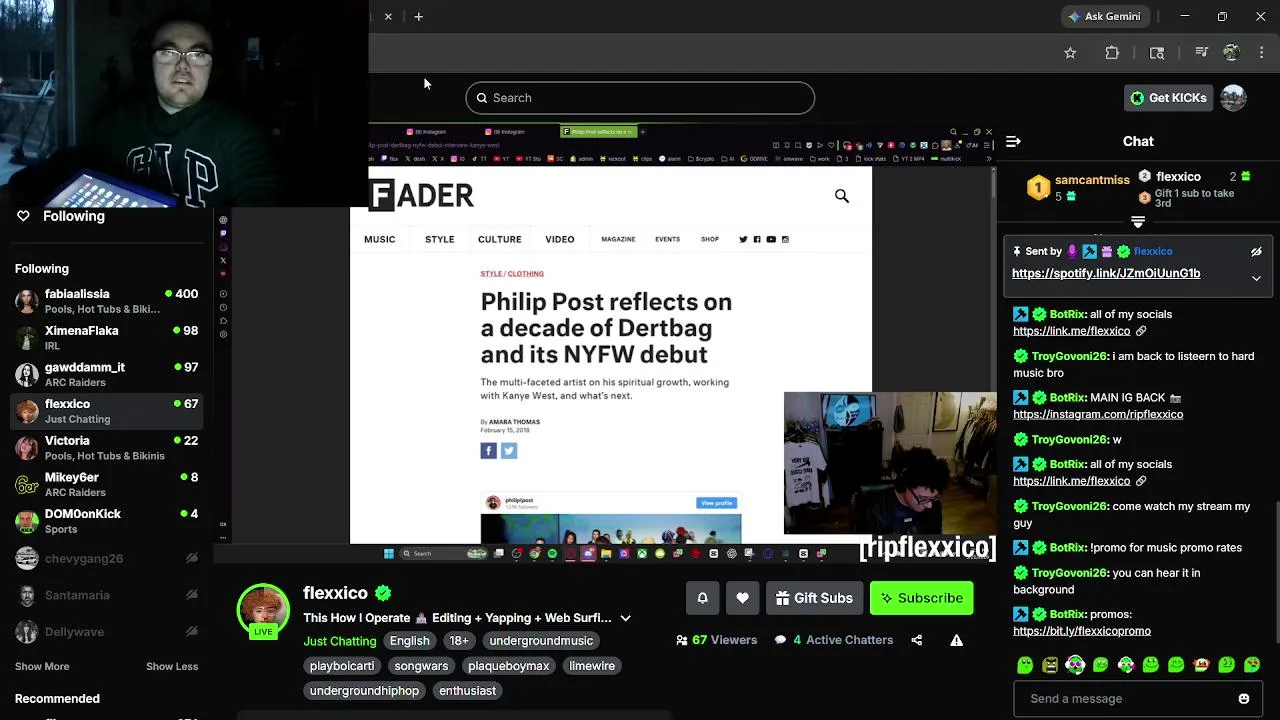Click the angry olive emote
This screenshot has height=720, width=1280.
(1050, 665)
